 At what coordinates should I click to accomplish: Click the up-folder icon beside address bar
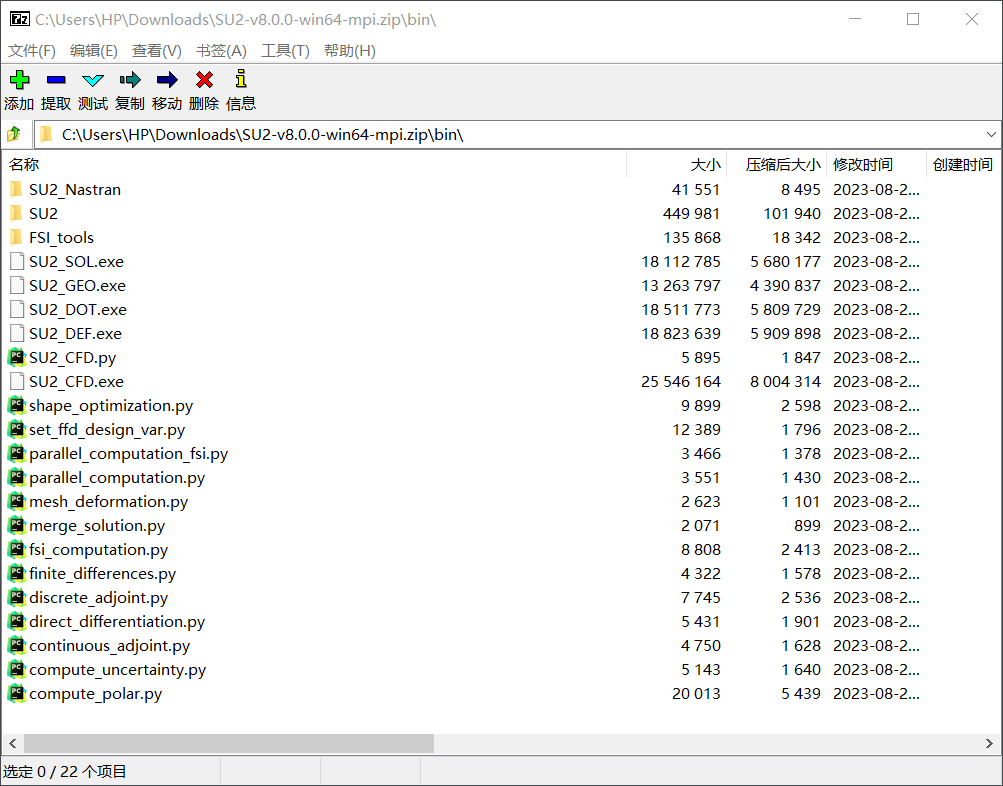(x=14, y=134)
